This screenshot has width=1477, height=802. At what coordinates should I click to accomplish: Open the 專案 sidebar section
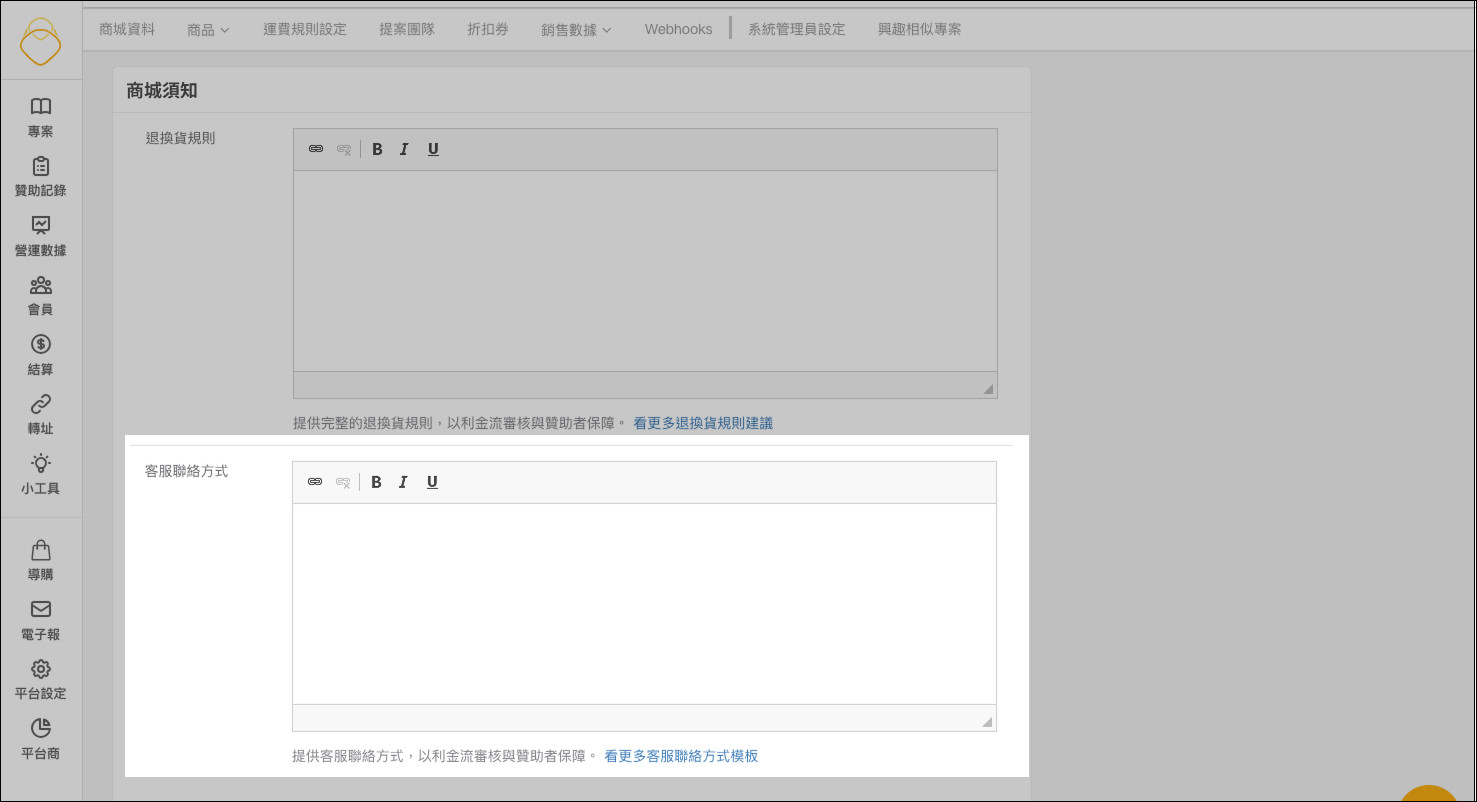point(41,117)
